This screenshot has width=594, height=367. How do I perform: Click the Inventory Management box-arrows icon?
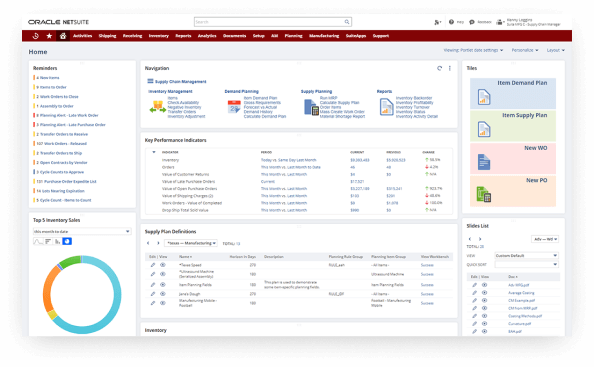158,107
